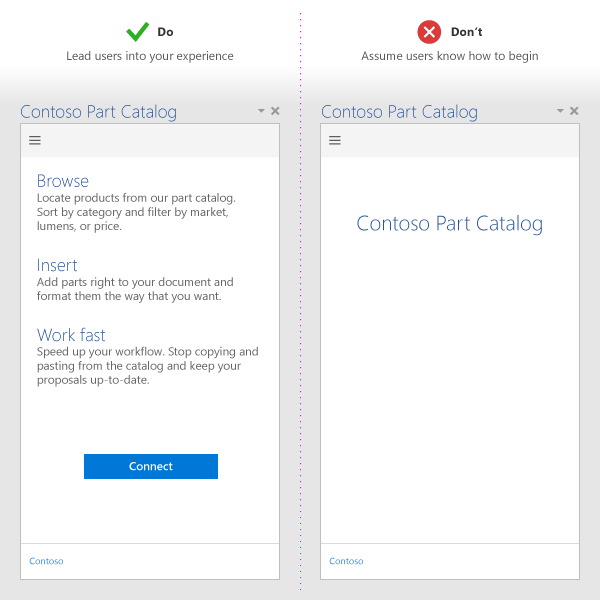This screenshot has height=600, width=600.
Task: Click the 'Assume users know how to begin' caption
Action: pos(450,56)
